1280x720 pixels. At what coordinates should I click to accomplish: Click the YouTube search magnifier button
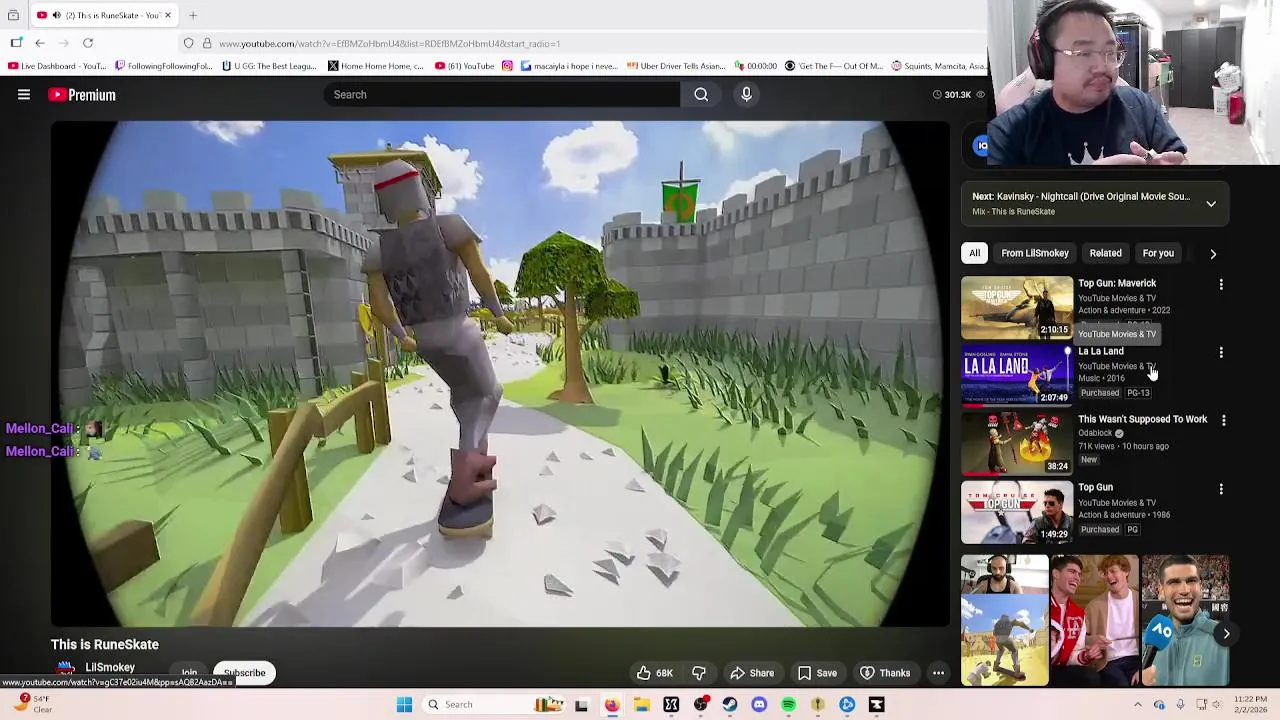pyautogui.click(x=701, y=94)
